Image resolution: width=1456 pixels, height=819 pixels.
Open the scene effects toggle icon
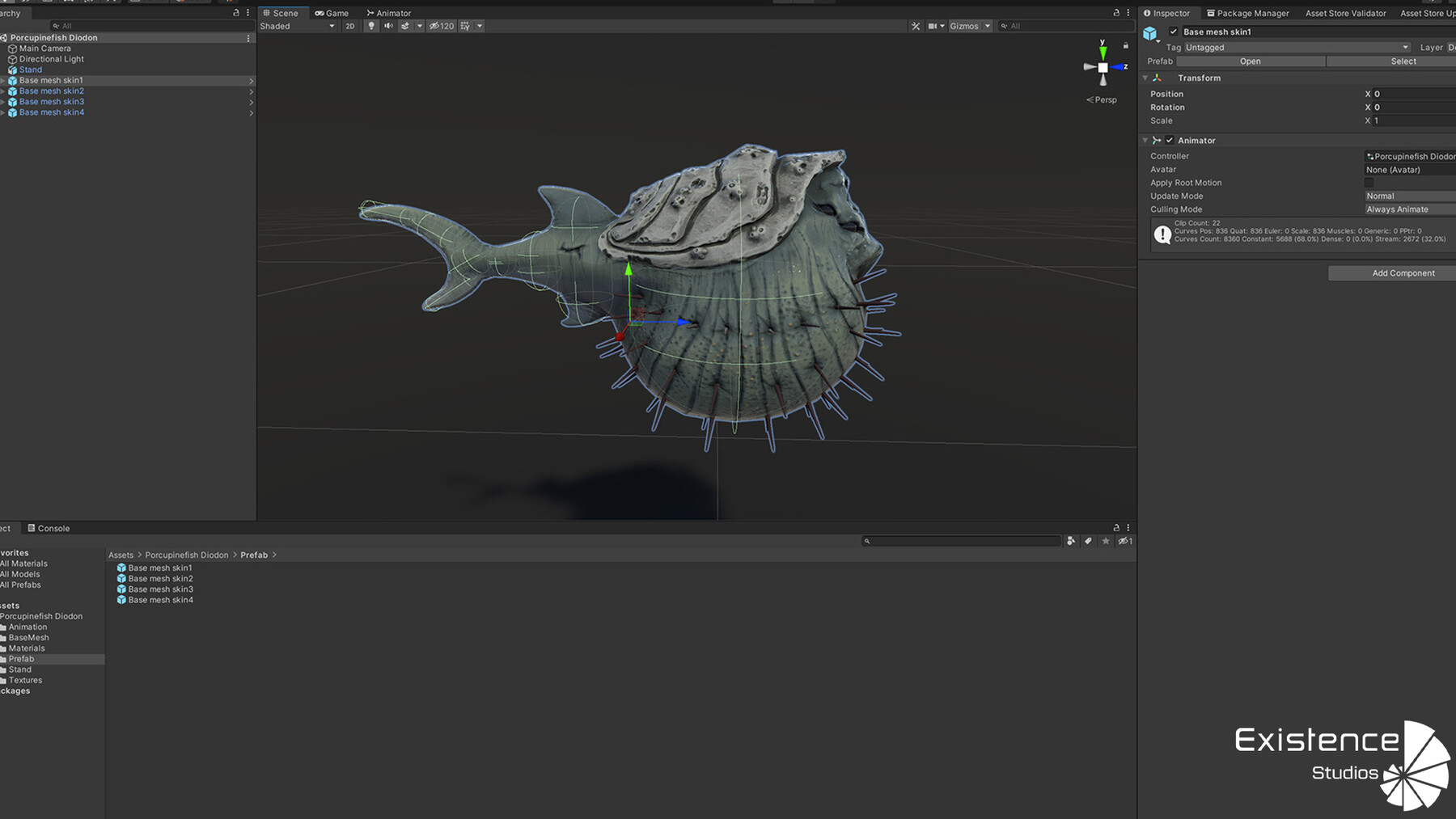pyautogui.click(x=406, y=26)
